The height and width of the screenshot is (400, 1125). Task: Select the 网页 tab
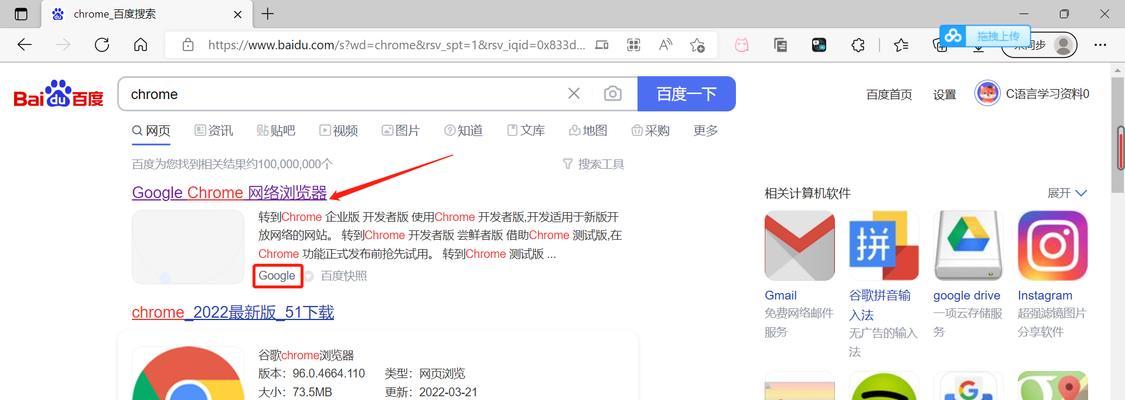pos(151,130)
